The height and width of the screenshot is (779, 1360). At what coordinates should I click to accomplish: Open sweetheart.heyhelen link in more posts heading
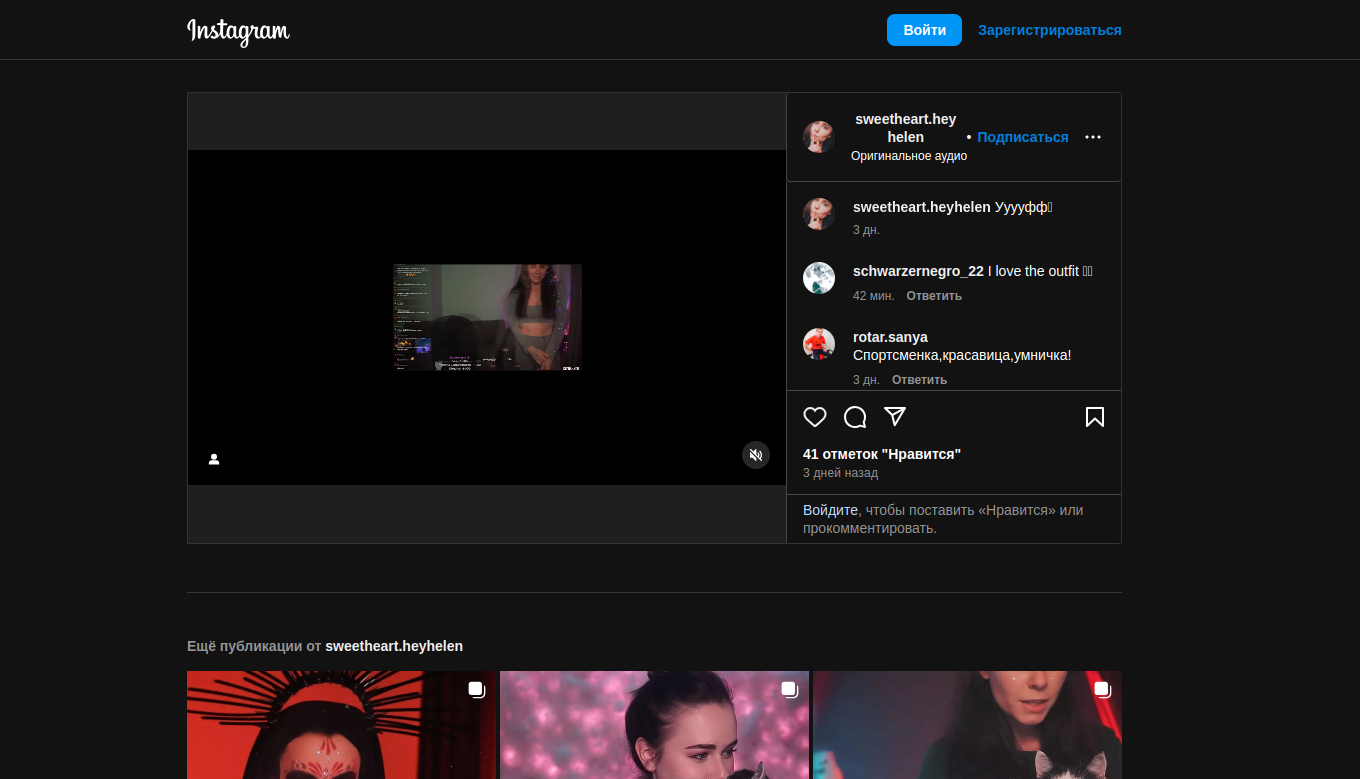[x=394, y=646]
